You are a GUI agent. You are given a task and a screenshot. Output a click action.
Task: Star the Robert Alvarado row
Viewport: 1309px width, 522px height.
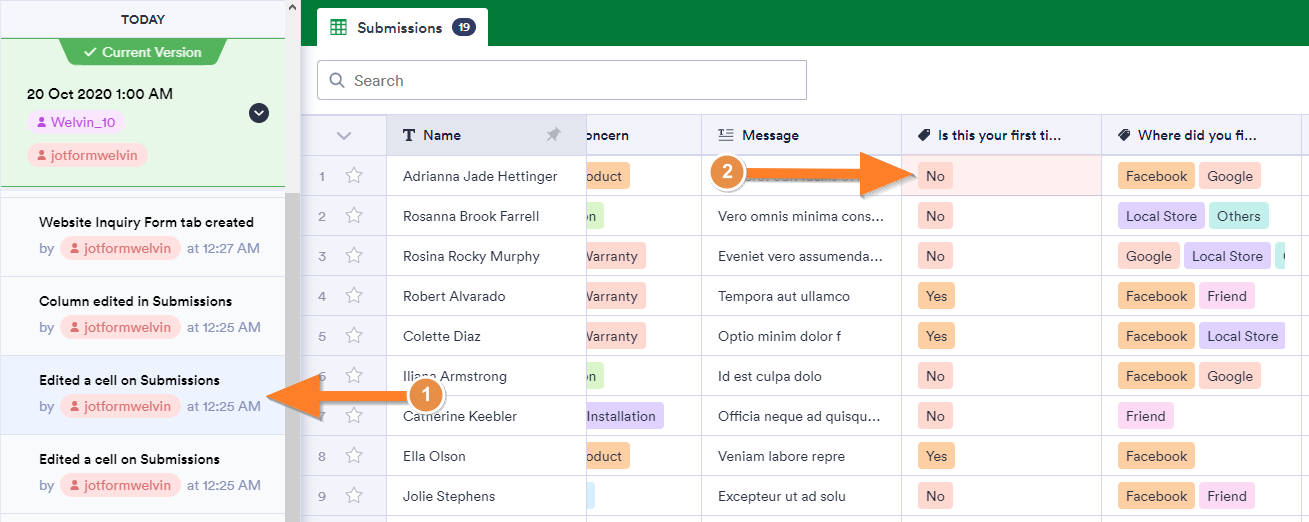coord(353,296)
